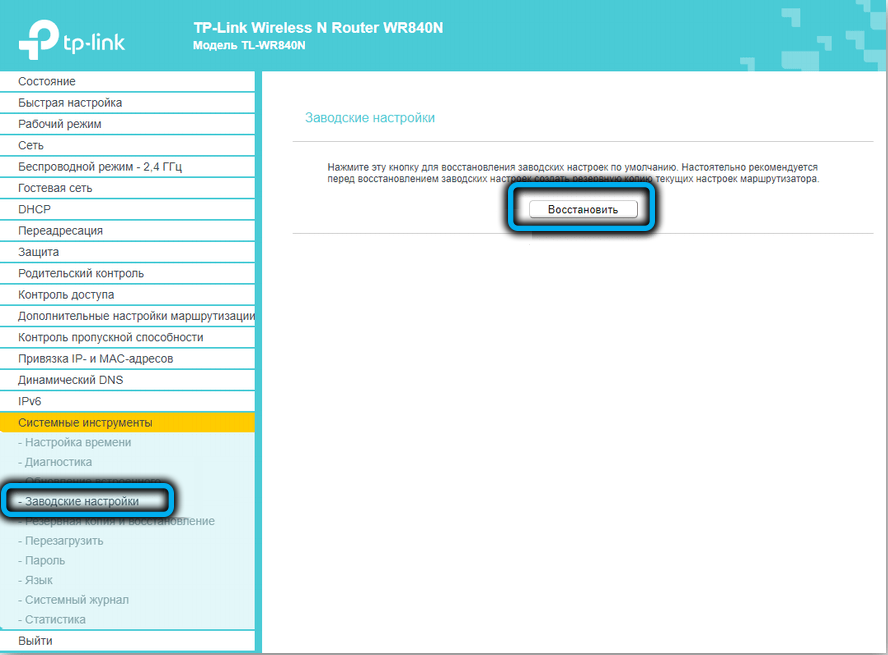Open Настройка времени submenu item
The image size is (888, 655).
(x=78, y=442)
